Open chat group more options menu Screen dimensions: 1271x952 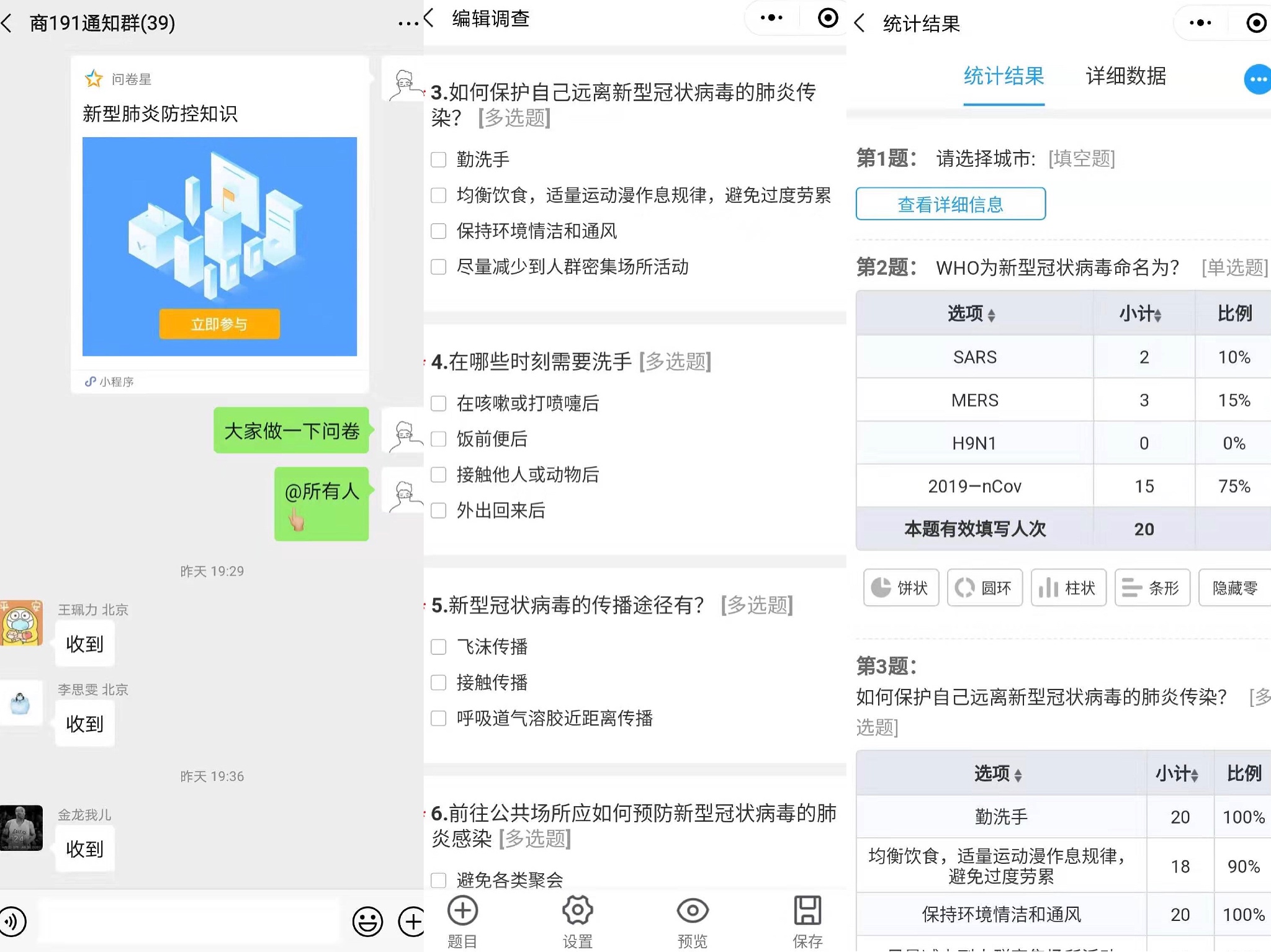[408, 24]
